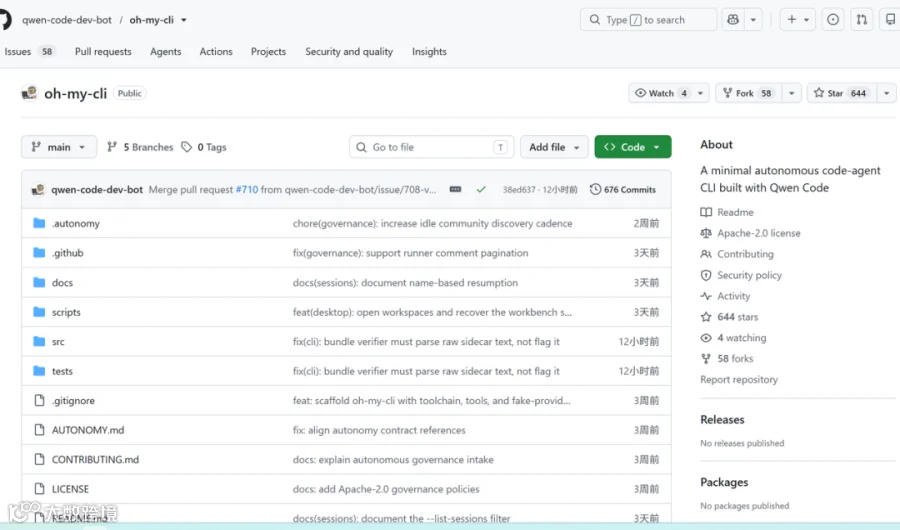Image resolution: width=900 pixels, height=530 pixels.
Task: Open the qwen-code-dev-bot commit author avatar
Action: coord(38,189)
